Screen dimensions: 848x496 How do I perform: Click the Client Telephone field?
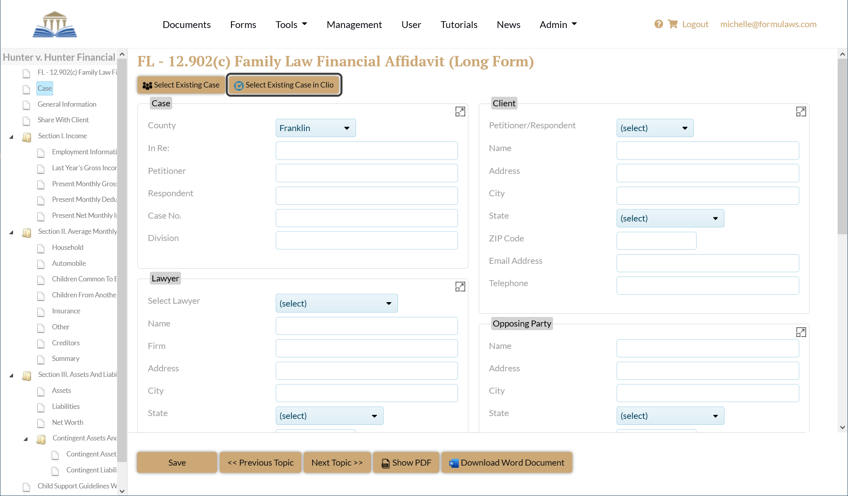pyautogui.click(x=707, y=286)
